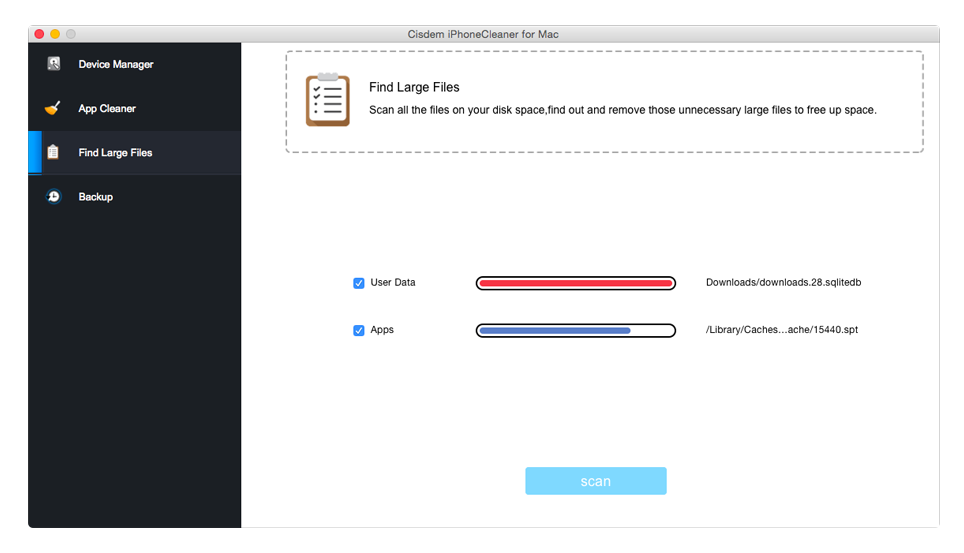Click the Find Large Files heading
The height and width of the screenshot is (553, 964).
414,87
